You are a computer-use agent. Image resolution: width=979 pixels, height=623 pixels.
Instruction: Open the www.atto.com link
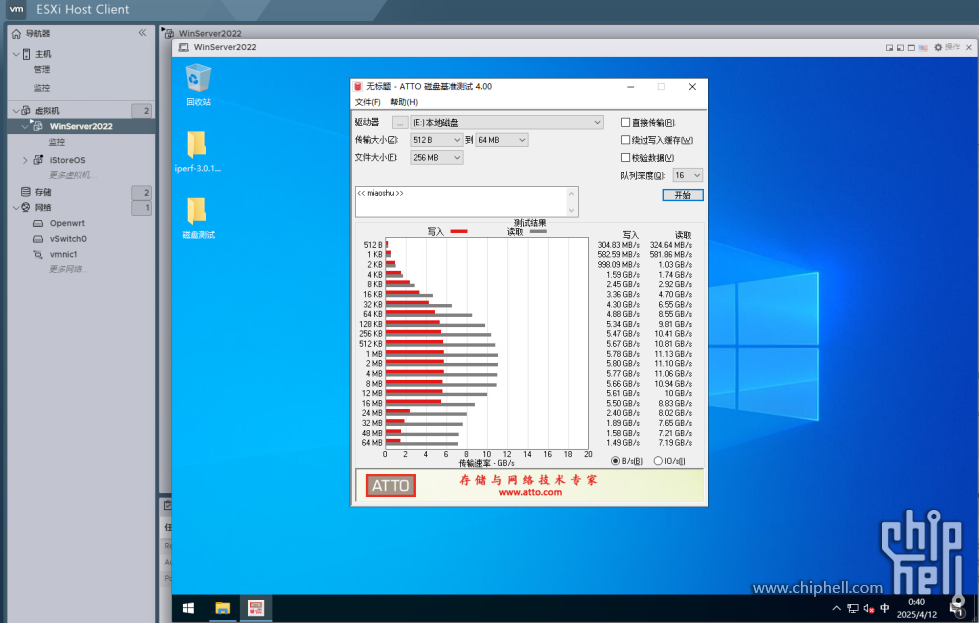coord(530,492)
